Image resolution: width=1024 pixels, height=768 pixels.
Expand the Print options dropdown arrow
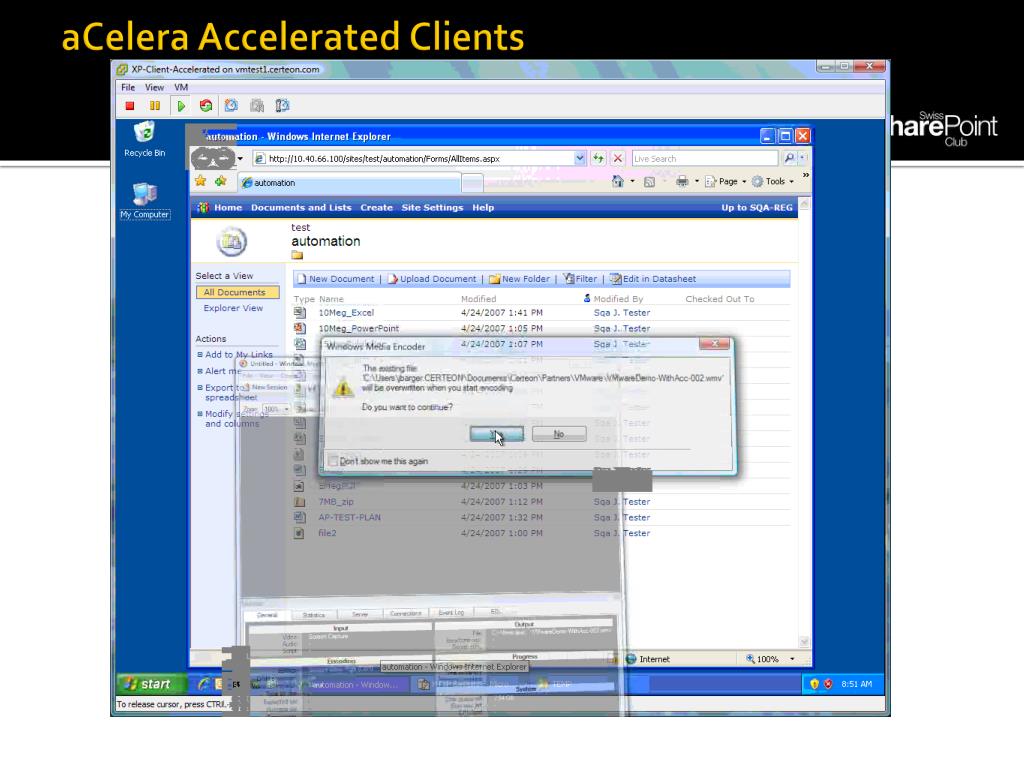[697, 182]
